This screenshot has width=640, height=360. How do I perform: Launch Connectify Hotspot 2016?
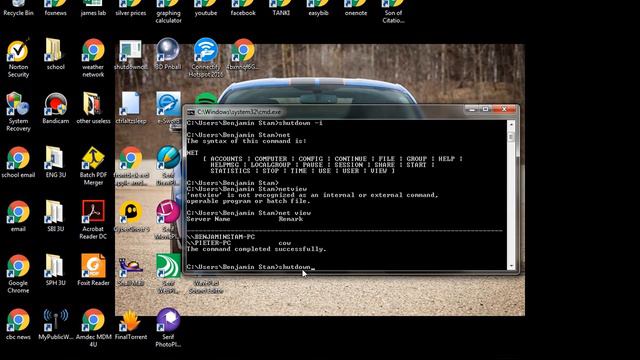(x=205, y=58)
